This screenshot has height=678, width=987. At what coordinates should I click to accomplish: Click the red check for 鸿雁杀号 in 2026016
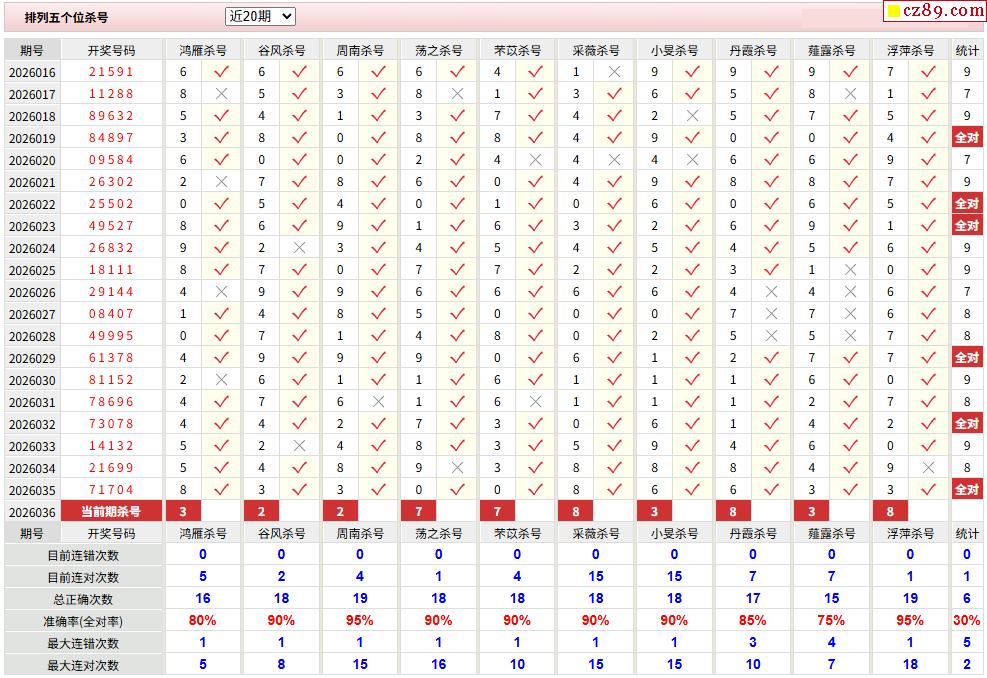pyautogui.click(x=221, y=72)
